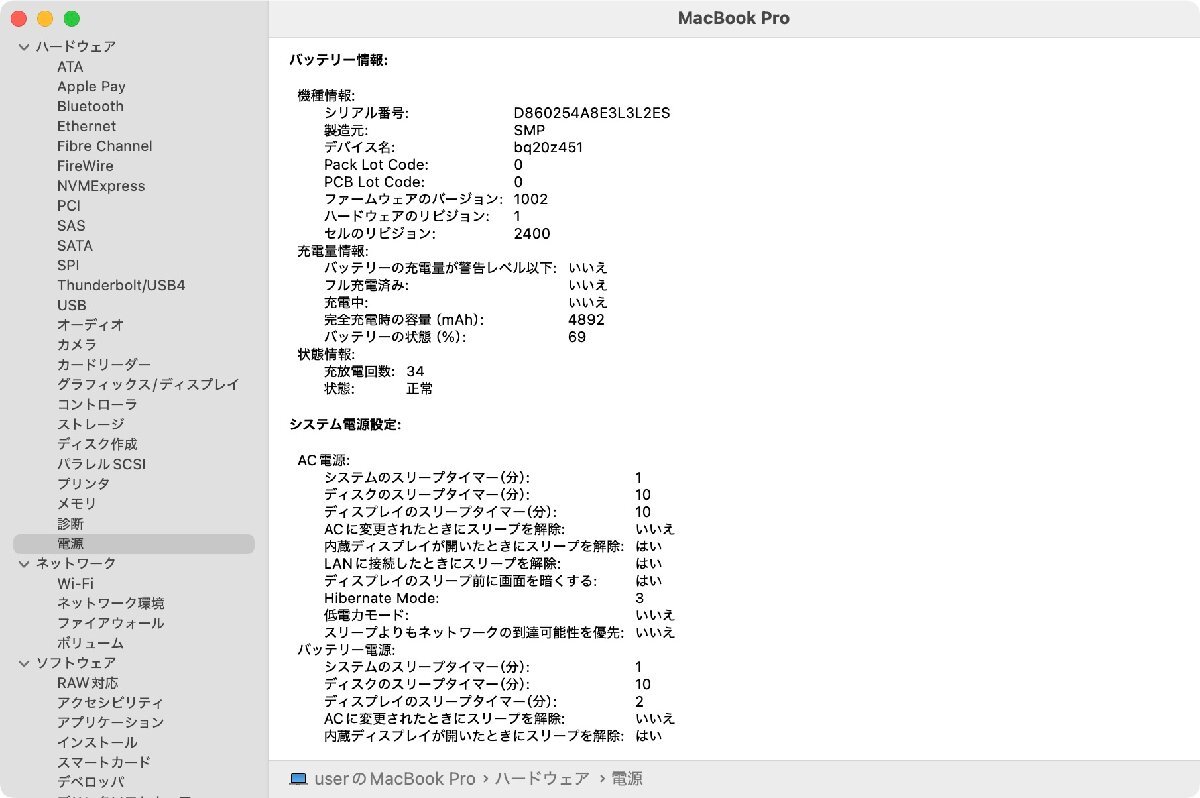Open the カードリーダー entry
Viewport: 1200px width, 798px height.
click(104, 365)
